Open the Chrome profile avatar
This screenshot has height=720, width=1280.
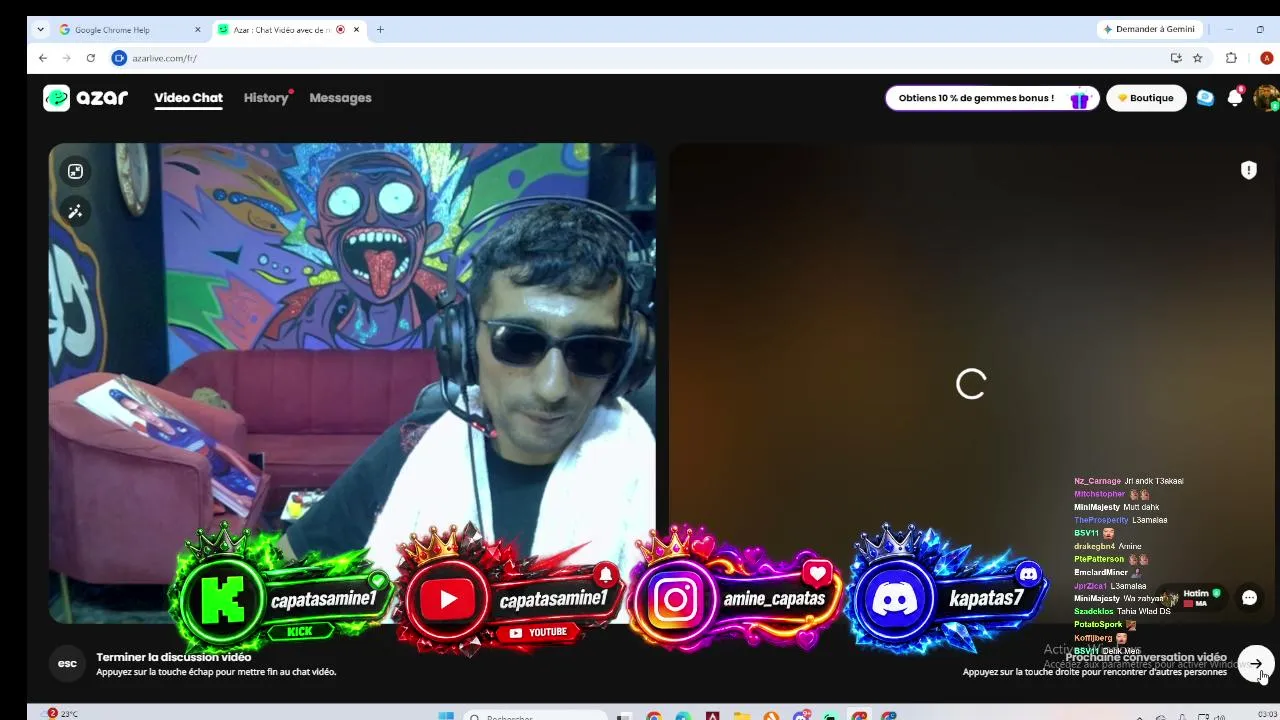pos(1266,58)
